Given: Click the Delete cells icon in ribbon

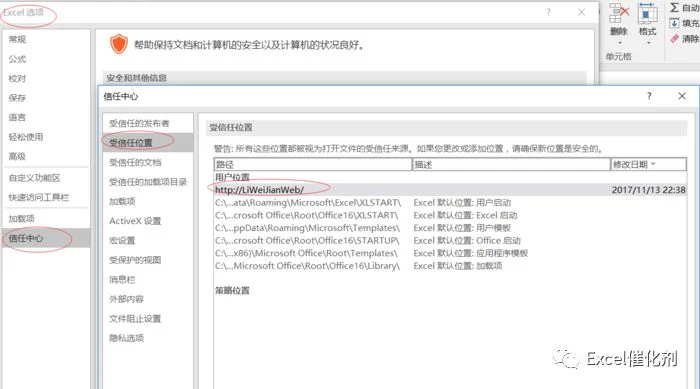Looking at the screenshot, I should (x=619, y=13).
